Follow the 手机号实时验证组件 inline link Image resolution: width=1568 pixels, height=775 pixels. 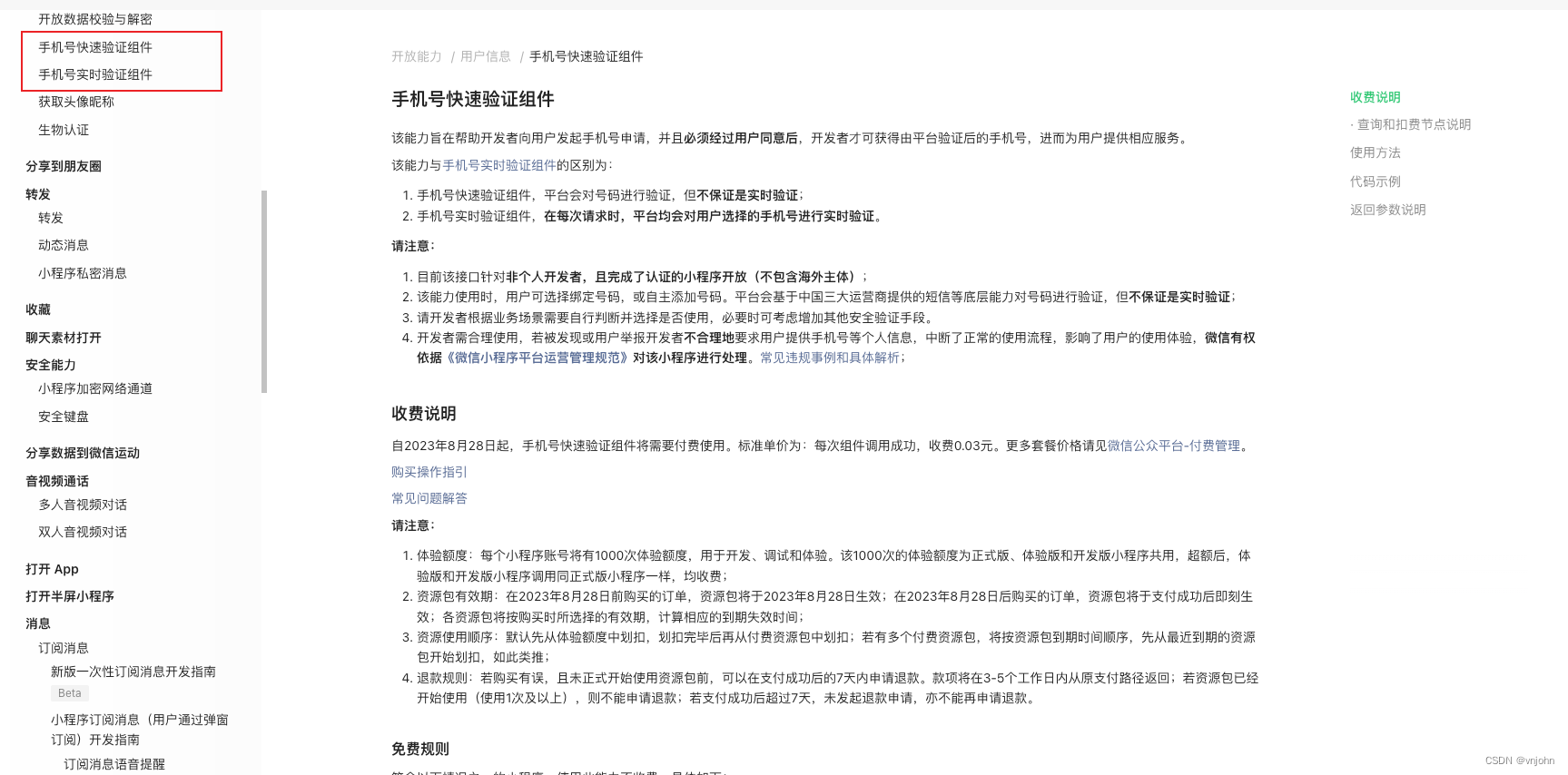click(x=499, y=165)
